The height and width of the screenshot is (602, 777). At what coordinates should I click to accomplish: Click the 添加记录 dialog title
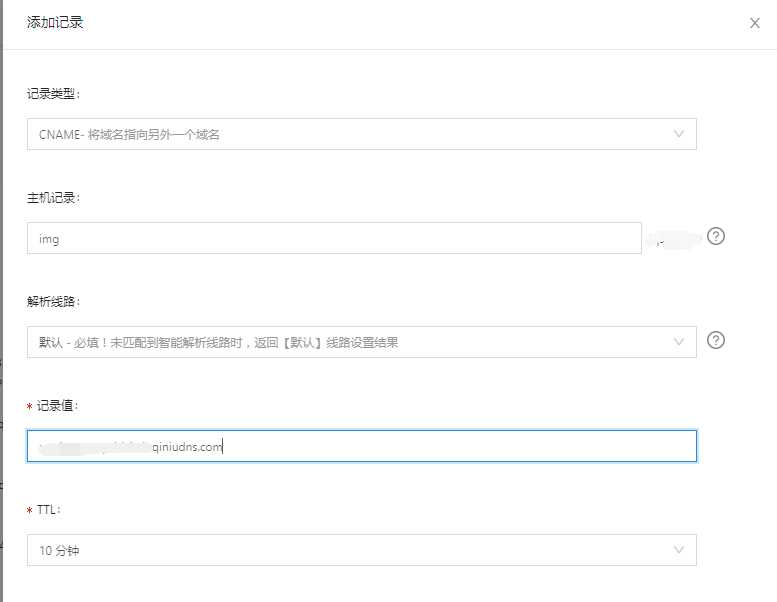coord(55,22)
